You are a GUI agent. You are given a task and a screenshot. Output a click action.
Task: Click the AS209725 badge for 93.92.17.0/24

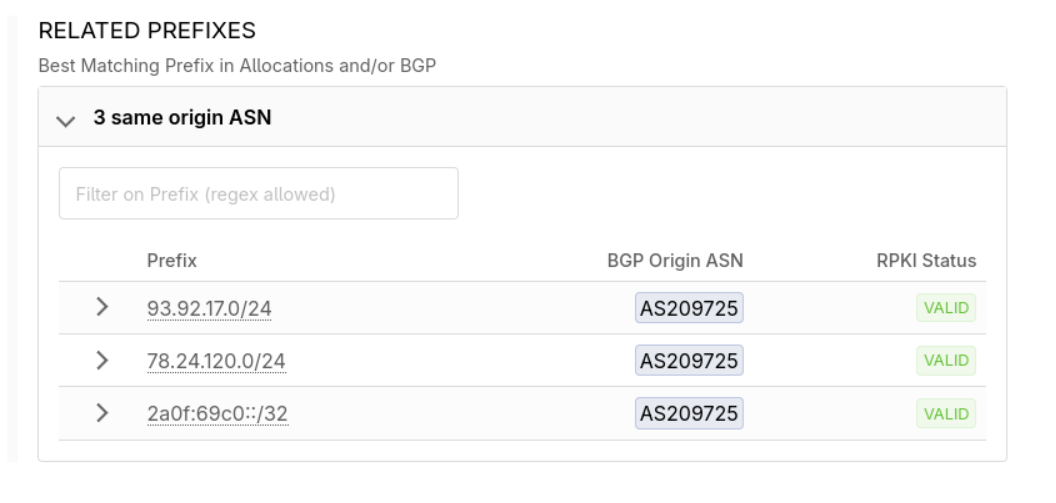689,308
